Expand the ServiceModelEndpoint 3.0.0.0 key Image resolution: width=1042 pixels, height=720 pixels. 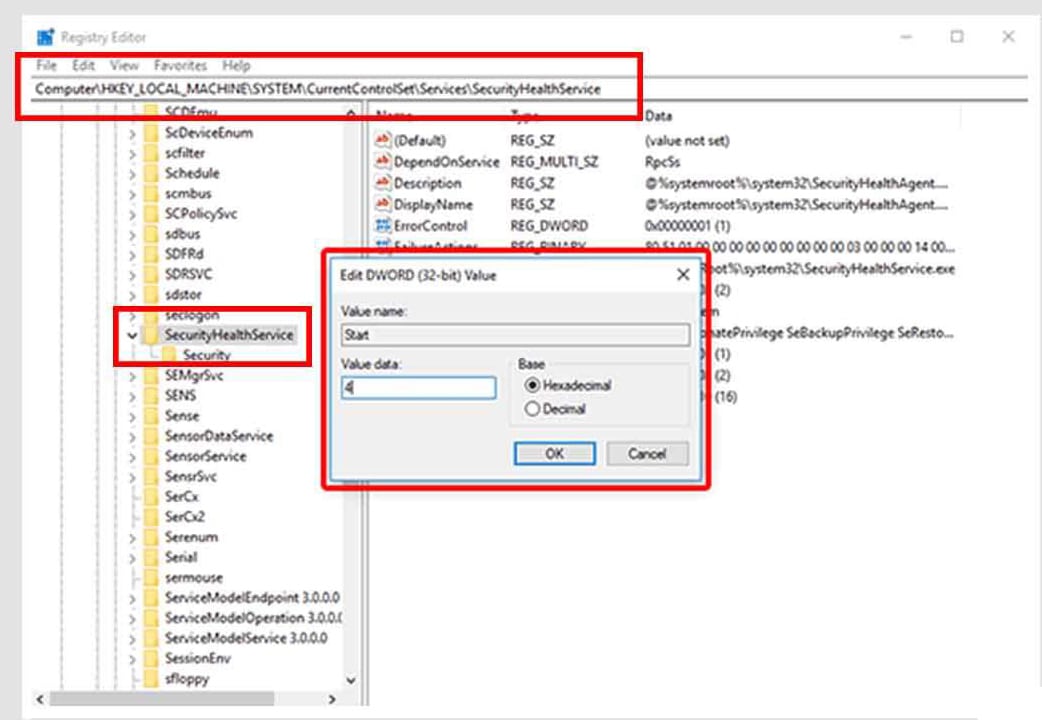(132, 598)
